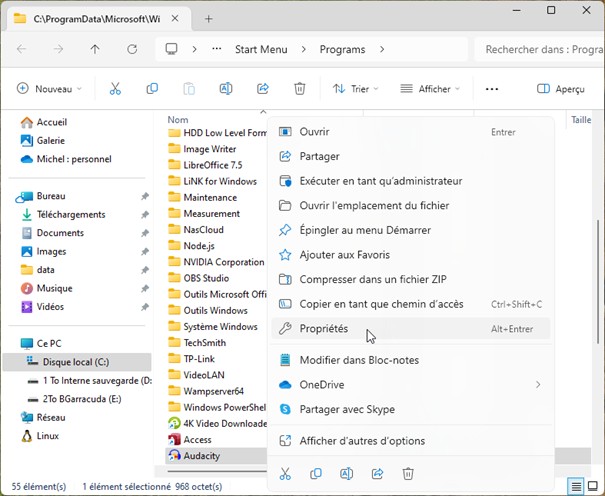Screen dimensions: 605x496
Task: Click the copy icon at context menu bottom
Action: pyautogui.click(x=315, y=473)
